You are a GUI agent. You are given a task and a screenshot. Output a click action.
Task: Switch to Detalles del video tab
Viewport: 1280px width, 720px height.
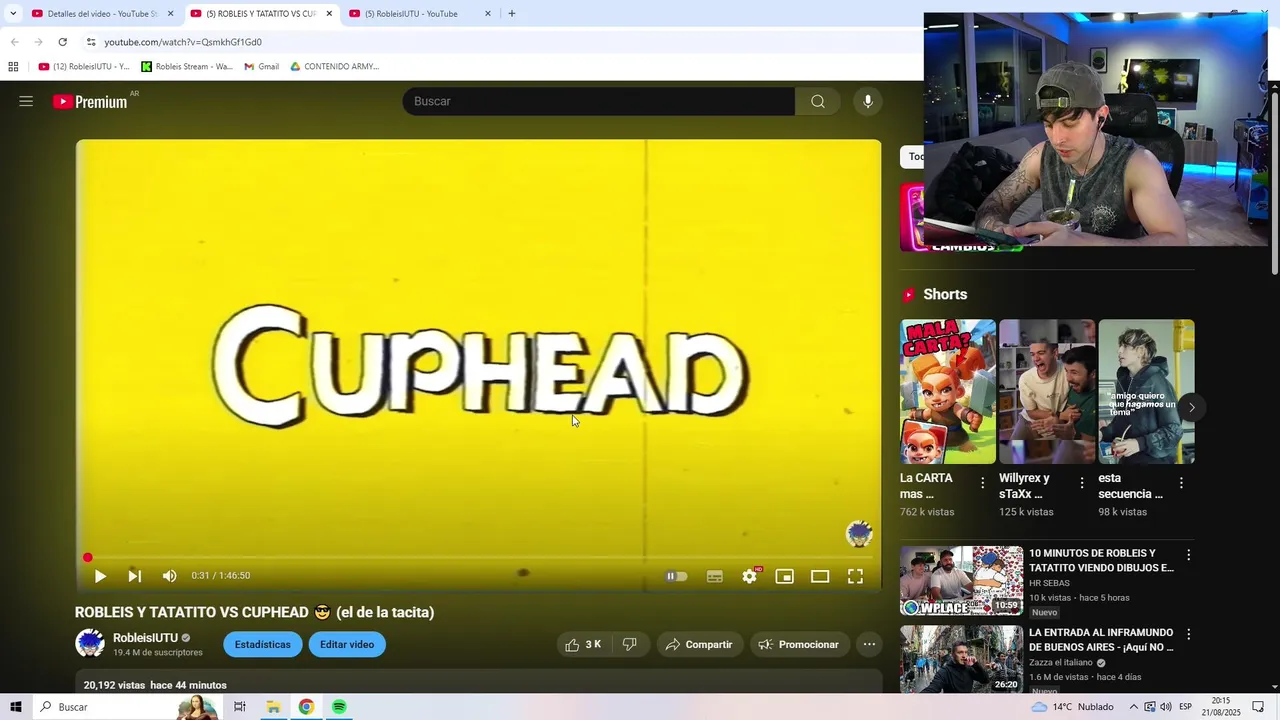tap(103, 14)
